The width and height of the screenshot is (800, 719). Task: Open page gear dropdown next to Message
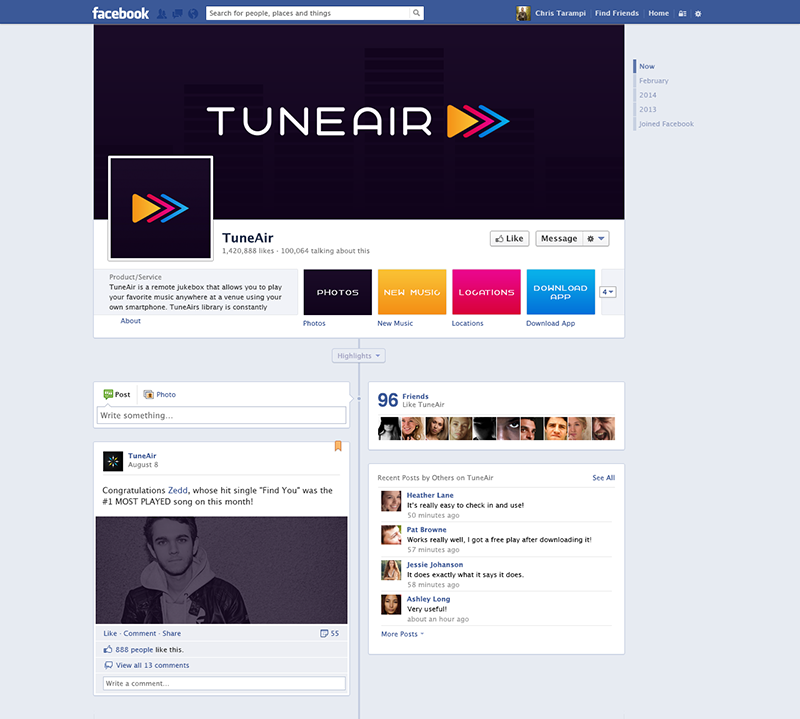pyautogui.click(x=595, y=238)
